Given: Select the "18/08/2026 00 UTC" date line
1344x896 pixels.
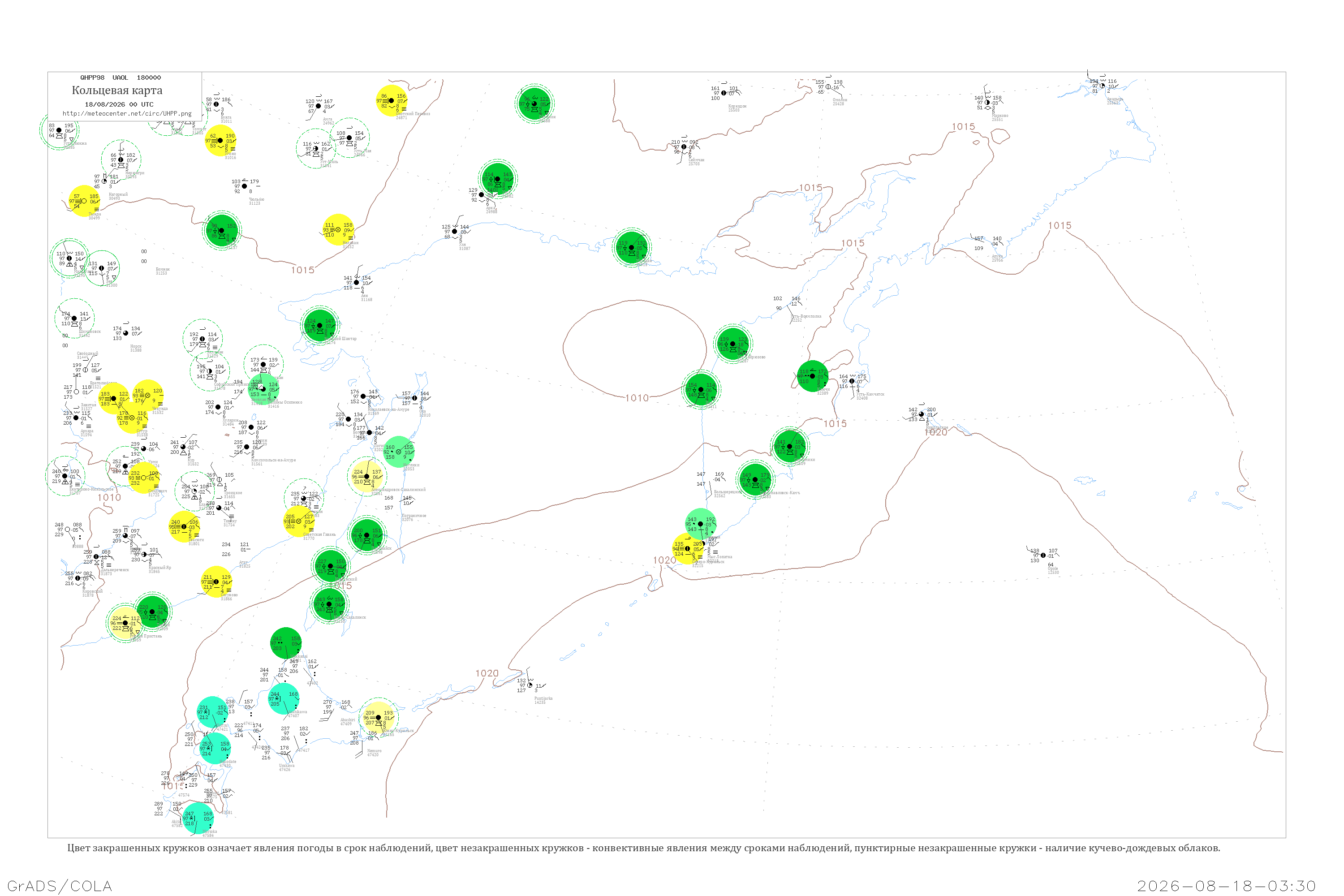Looking at the screenshot, I should [x=120, y=104].
